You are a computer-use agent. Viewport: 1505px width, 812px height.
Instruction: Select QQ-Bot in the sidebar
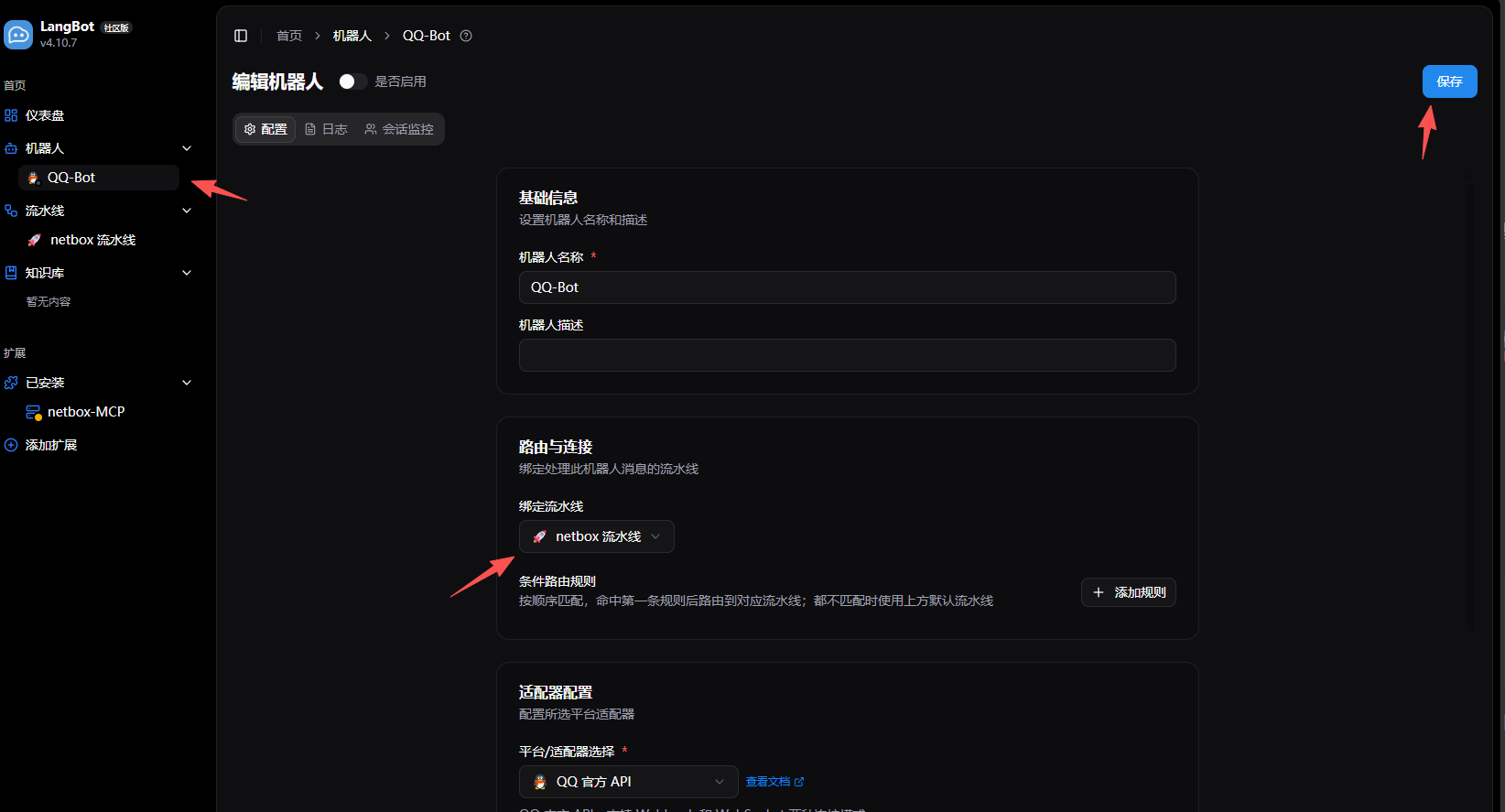point(99,178)
